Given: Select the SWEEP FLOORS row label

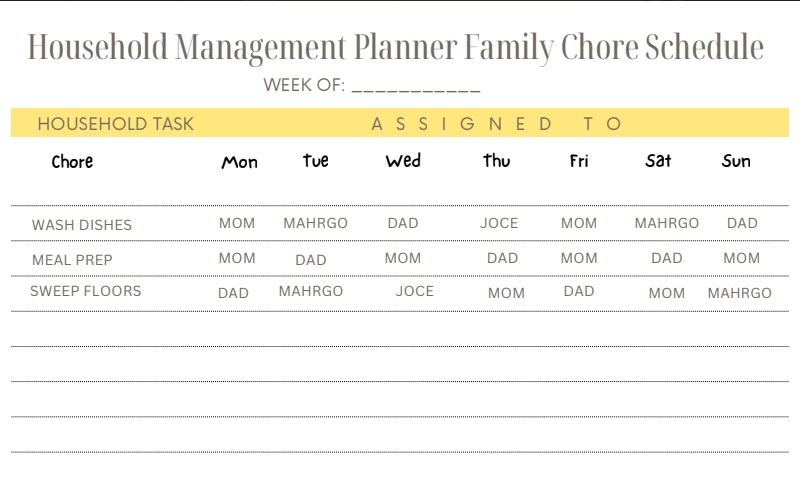Looking at the screenshot, I should pos(85,291).
